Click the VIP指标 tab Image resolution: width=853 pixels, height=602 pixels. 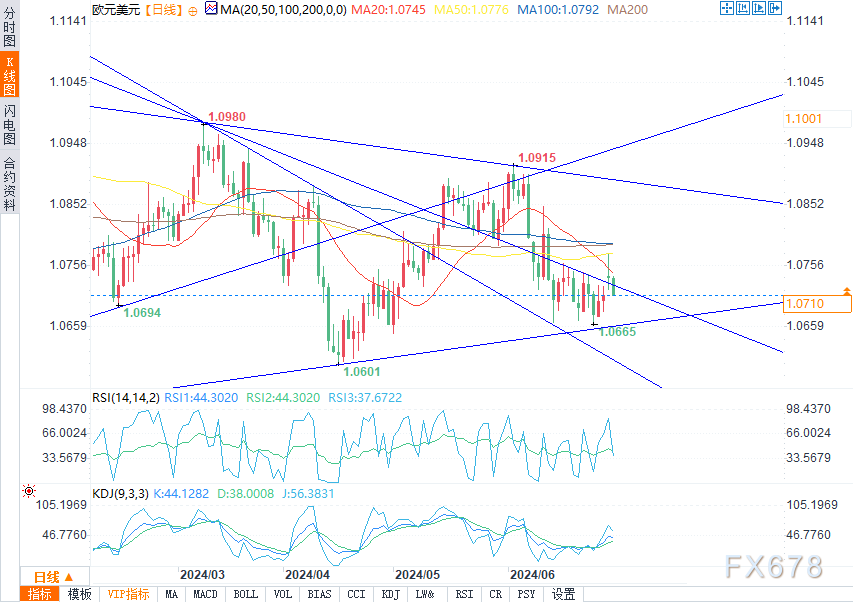pyautogui.click(x=128, y=594)
